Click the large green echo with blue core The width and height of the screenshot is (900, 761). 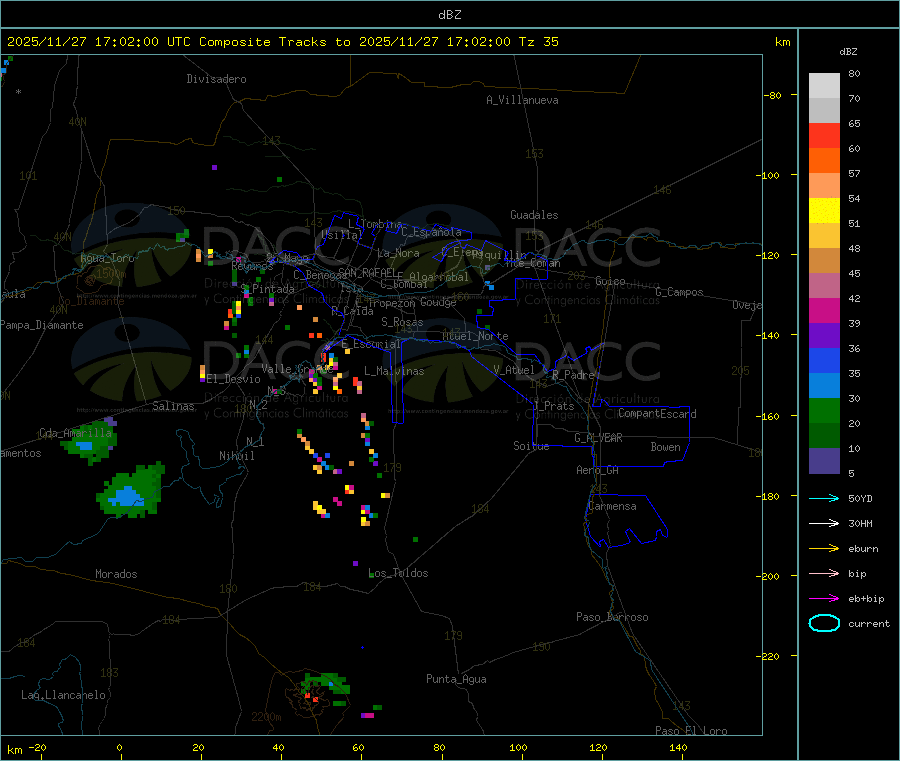(x=131, y=491)
